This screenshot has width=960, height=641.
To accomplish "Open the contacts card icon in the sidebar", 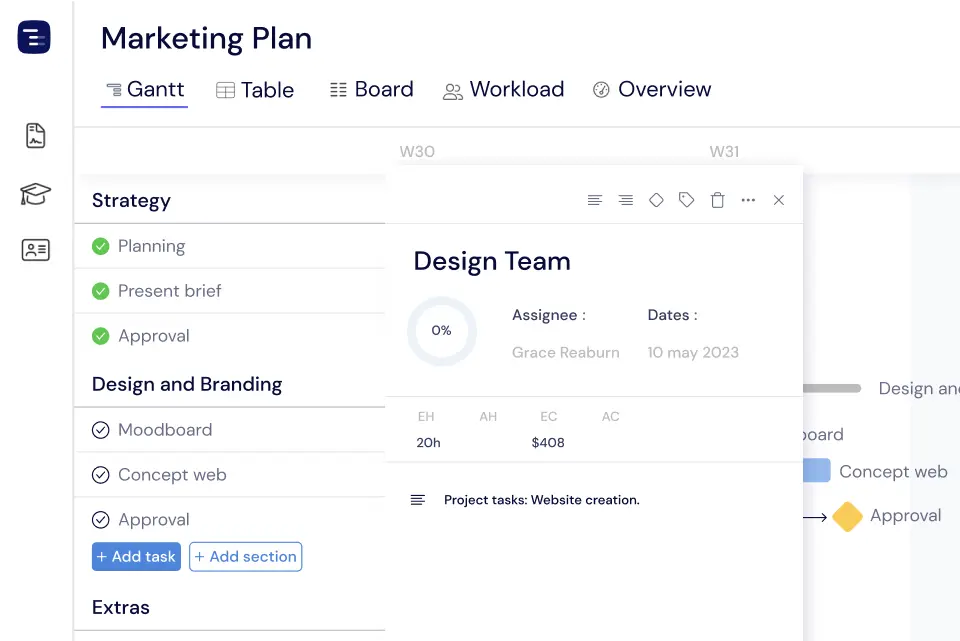I will tap(34, 250).
